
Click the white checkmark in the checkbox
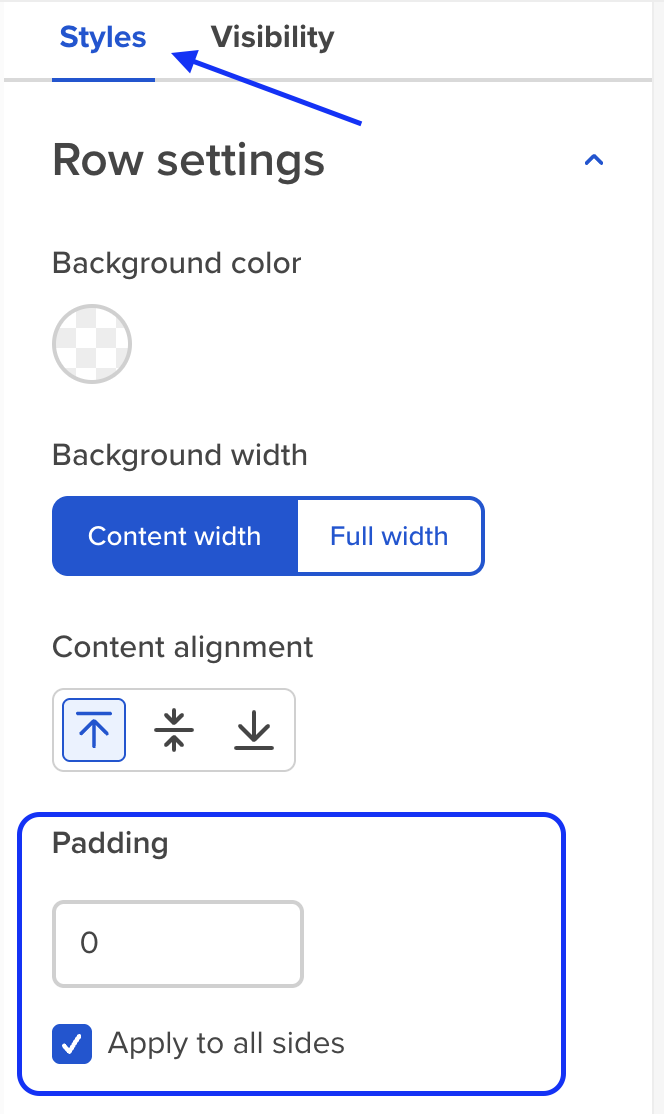(x=72, y=1044)
